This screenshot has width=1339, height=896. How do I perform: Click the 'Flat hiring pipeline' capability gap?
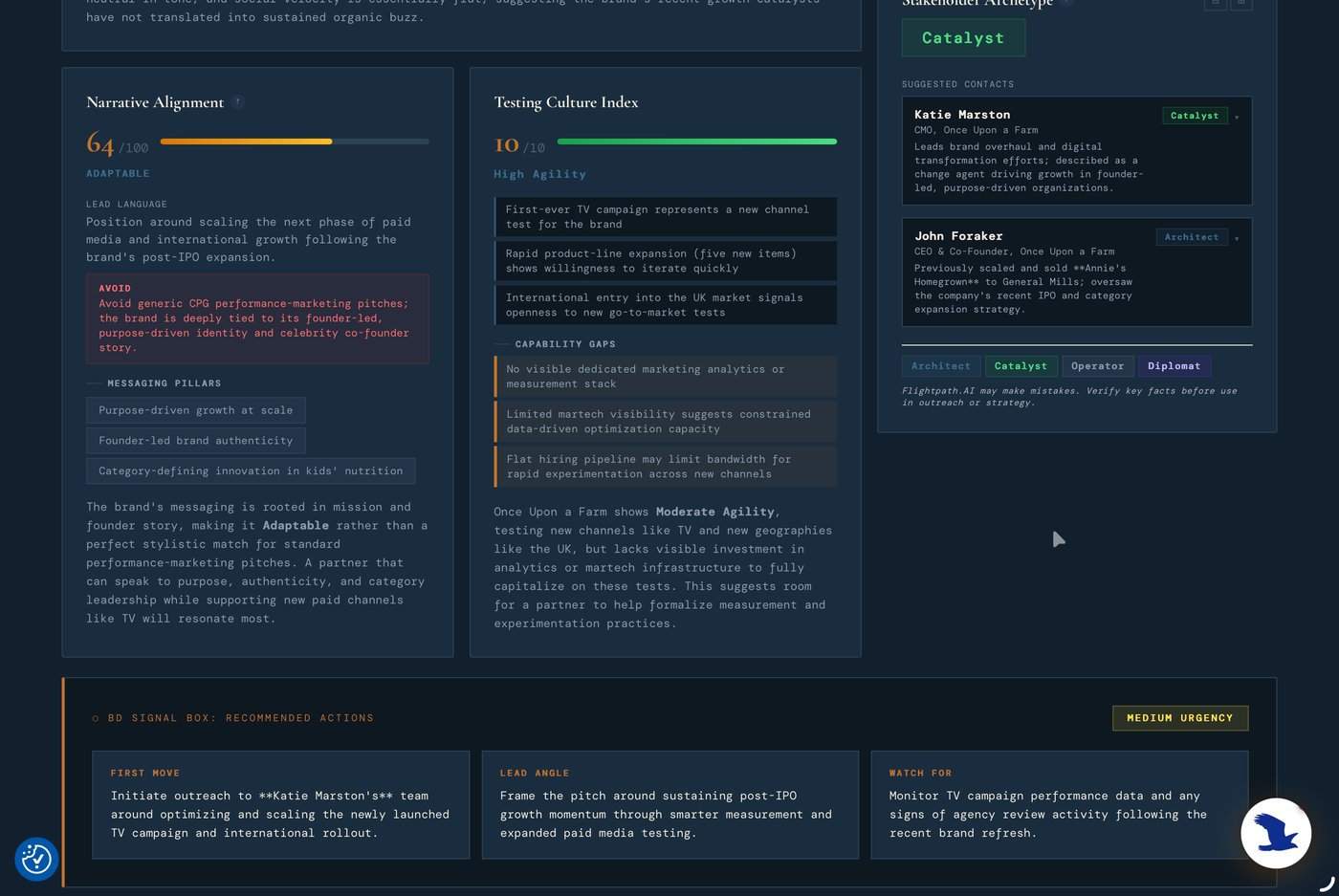665,467
